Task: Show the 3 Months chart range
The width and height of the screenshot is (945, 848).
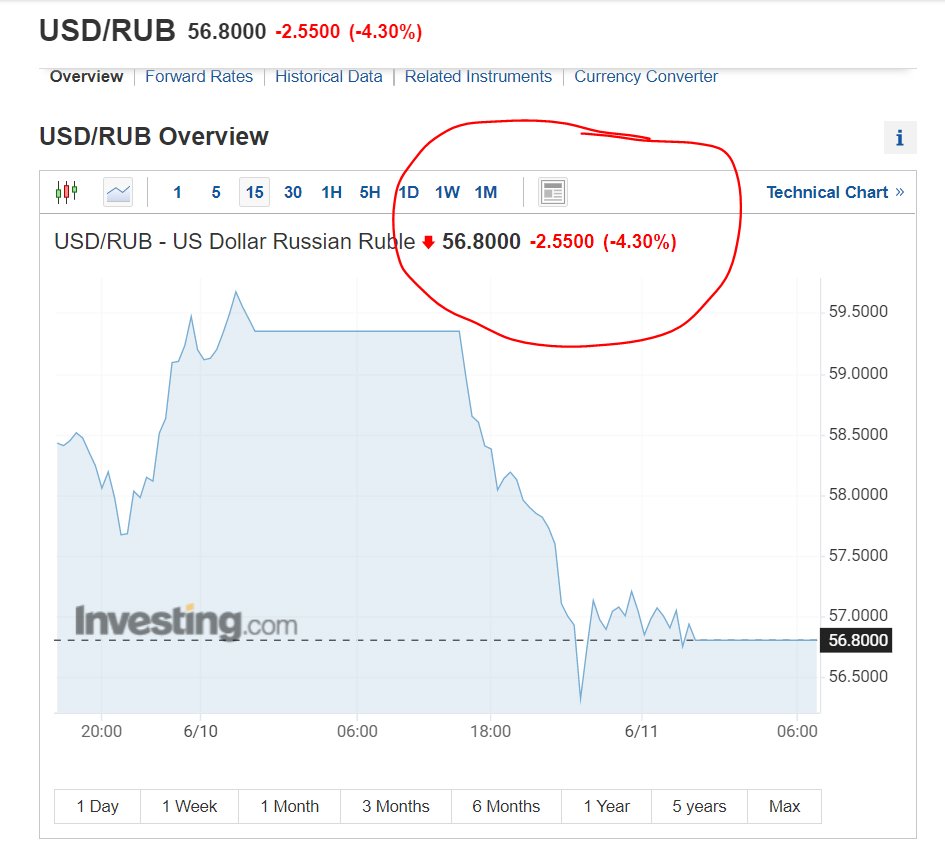Action: click(396, 806)
